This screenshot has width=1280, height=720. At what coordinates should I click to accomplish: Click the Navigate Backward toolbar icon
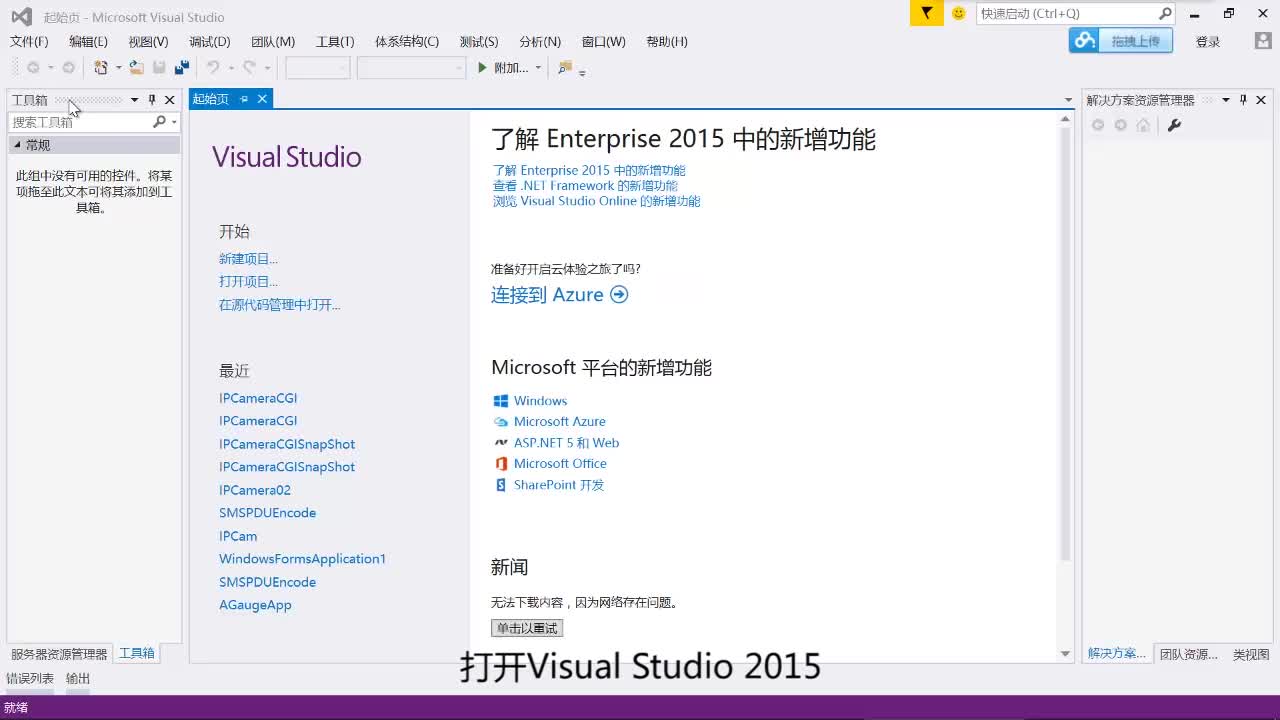[33, 68]
